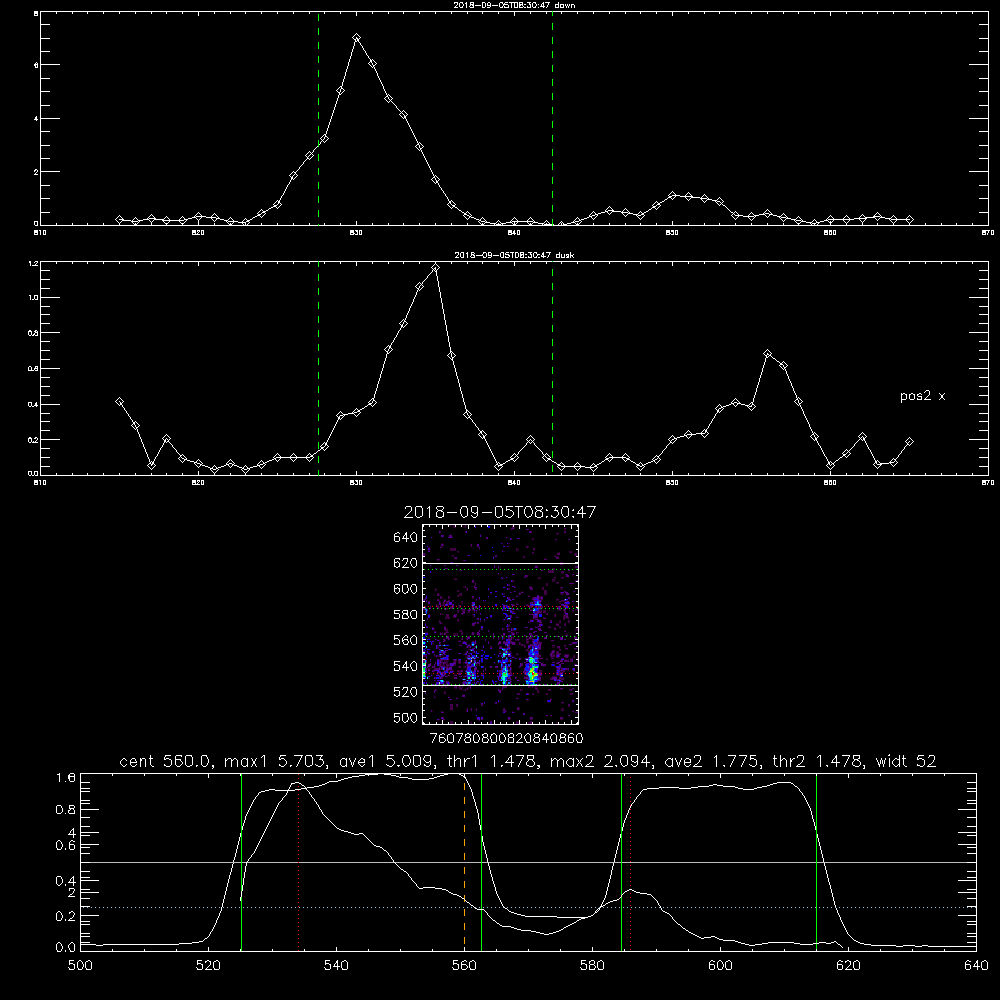Click the '640' y-axis label of the heatmap
This screenshot has height=1000, width=1000.
pyautogui.click(x=406, y=538)
